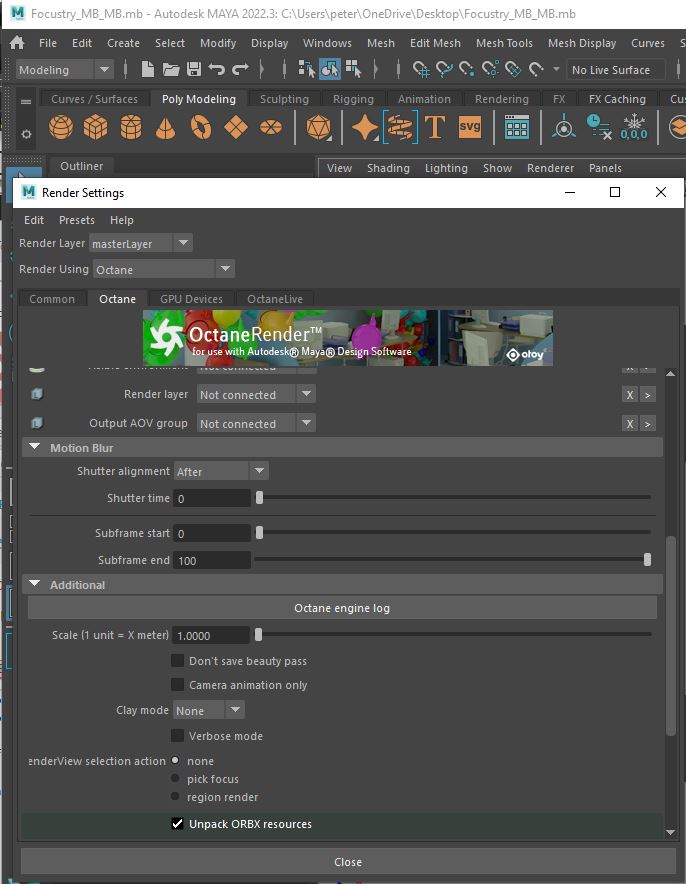Open the viewport Shading menu
The height and width of the screenshot is (884, 686).
pos(388,168)
